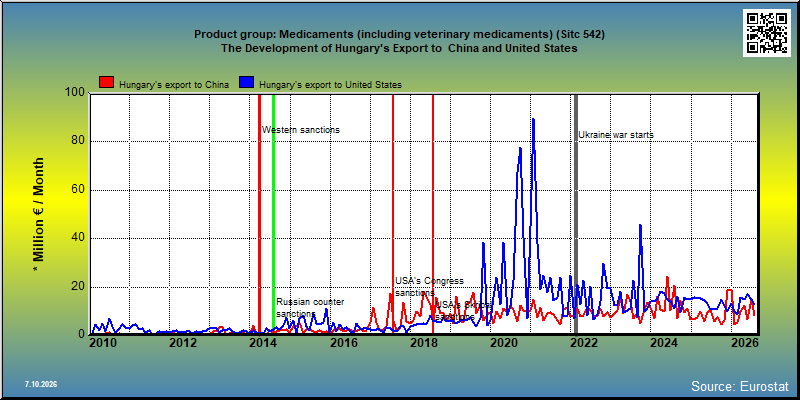
Task: Click the x-axis label 2026
Action: 743,343
